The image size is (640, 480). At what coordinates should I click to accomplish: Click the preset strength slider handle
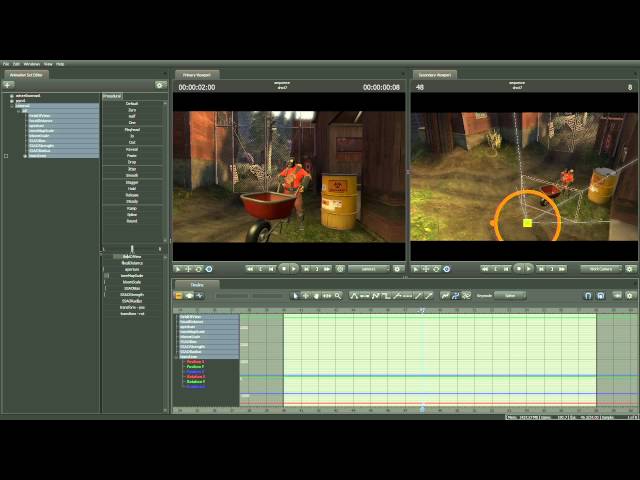pyautogui.click(x=132, y=249)
